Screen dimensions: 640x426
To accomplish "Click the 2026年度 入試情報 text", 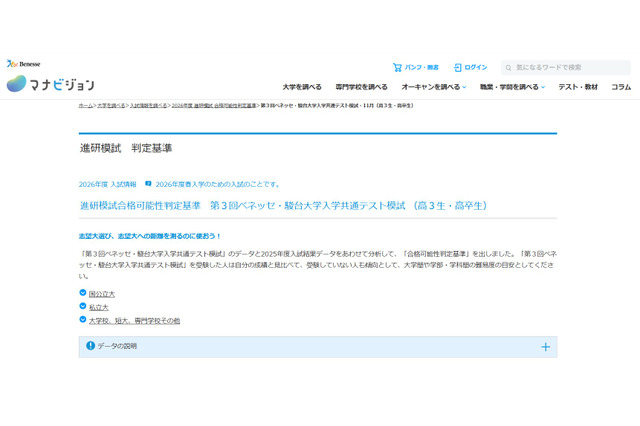I will tap(107, 184).
